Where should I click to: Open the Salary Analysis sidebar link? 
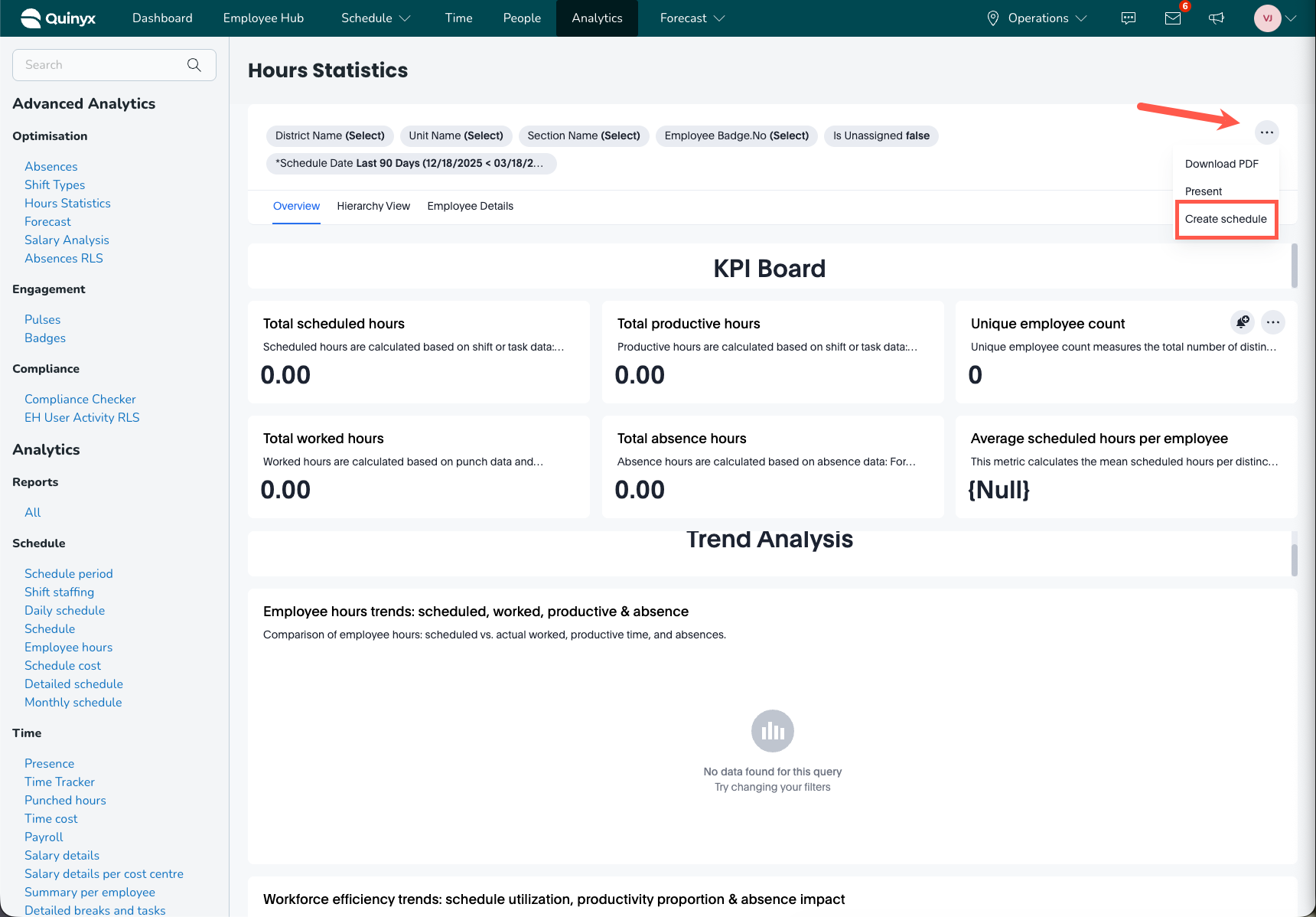[67, 240]
